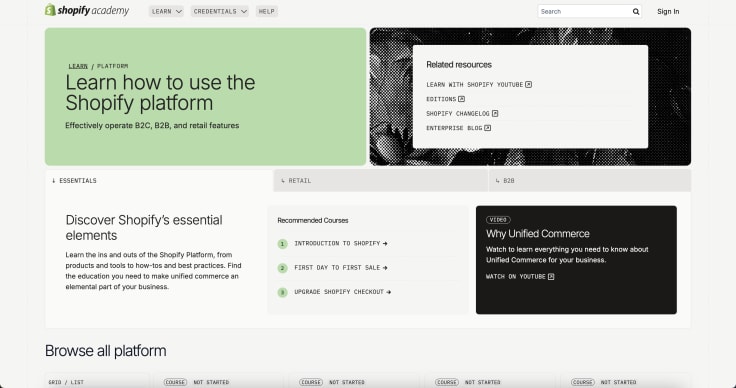This screenshot has height=388, width=736.
Task: Click external-link icon beside Watch on YouTube
Action: pos(551,277)
